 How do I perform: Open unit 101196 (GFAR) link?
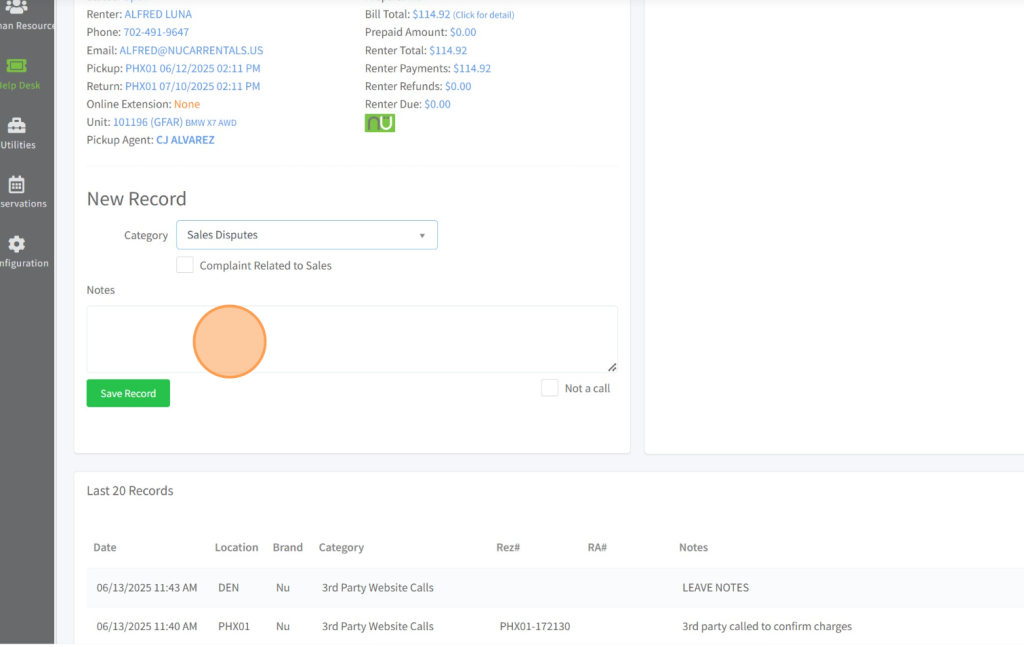pos(147,122)
